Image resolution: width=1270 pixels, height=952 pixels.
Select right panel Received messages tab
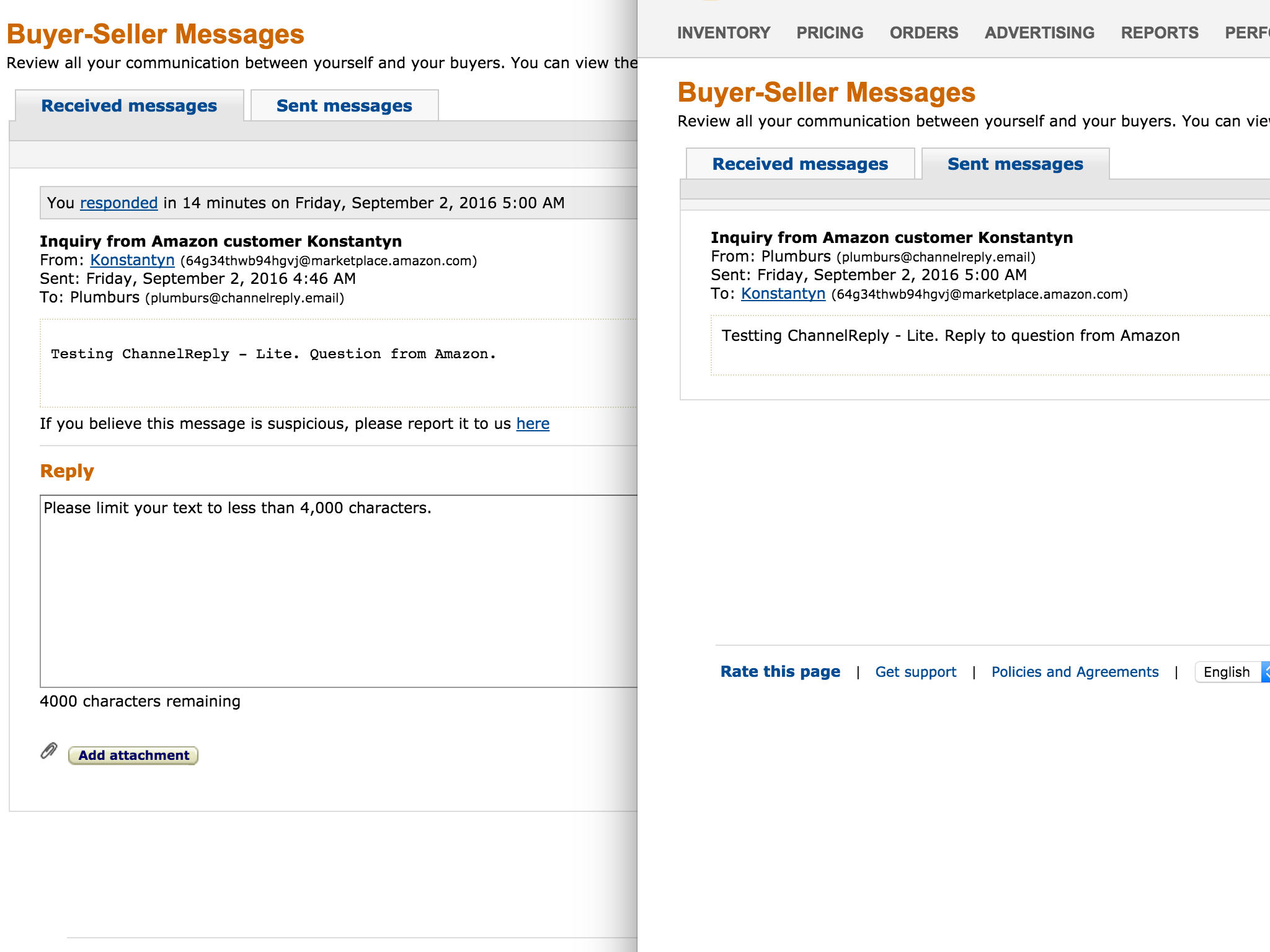[x=800, y=164]
